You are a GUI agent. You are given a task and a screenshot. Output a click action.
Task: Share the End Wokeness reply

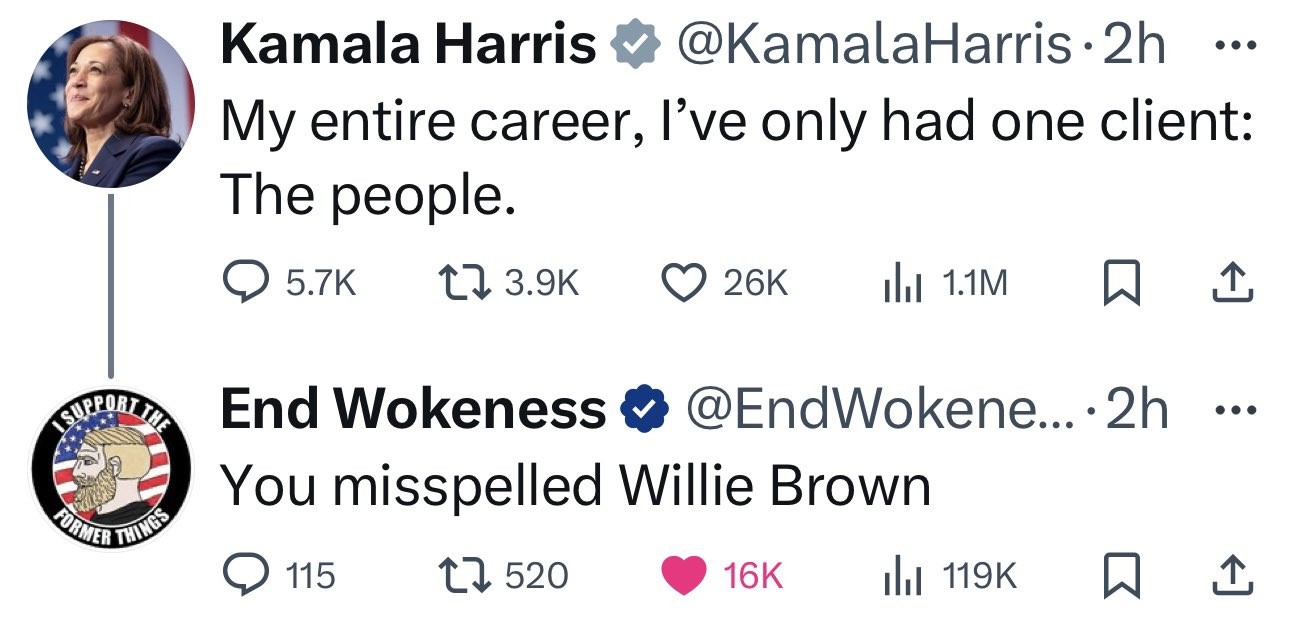1232,575
